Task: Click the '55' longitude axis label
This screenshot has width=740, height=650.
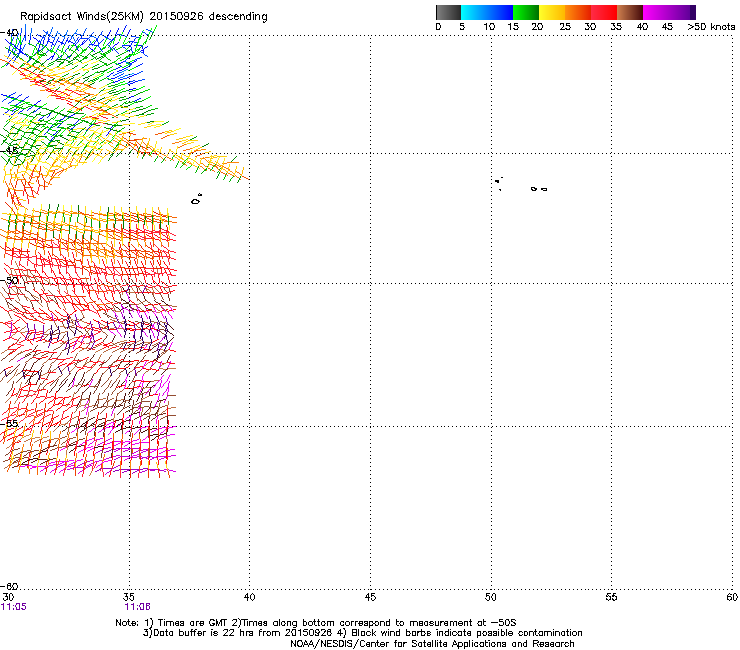Action: 611,597
